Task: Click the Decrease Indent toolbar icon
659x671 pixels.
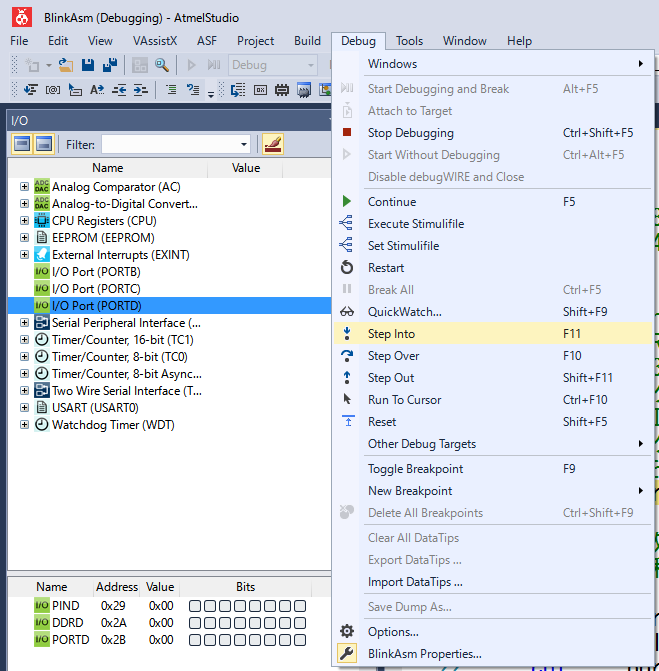Action: [119, 90]
